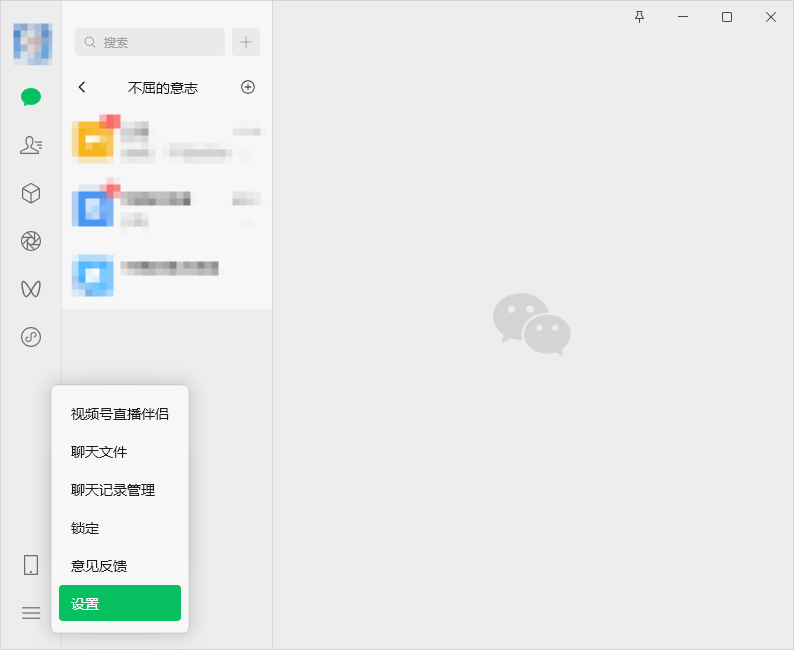Open Channels butterfly icon
794x650 pixels.
(x=31, y=289)
